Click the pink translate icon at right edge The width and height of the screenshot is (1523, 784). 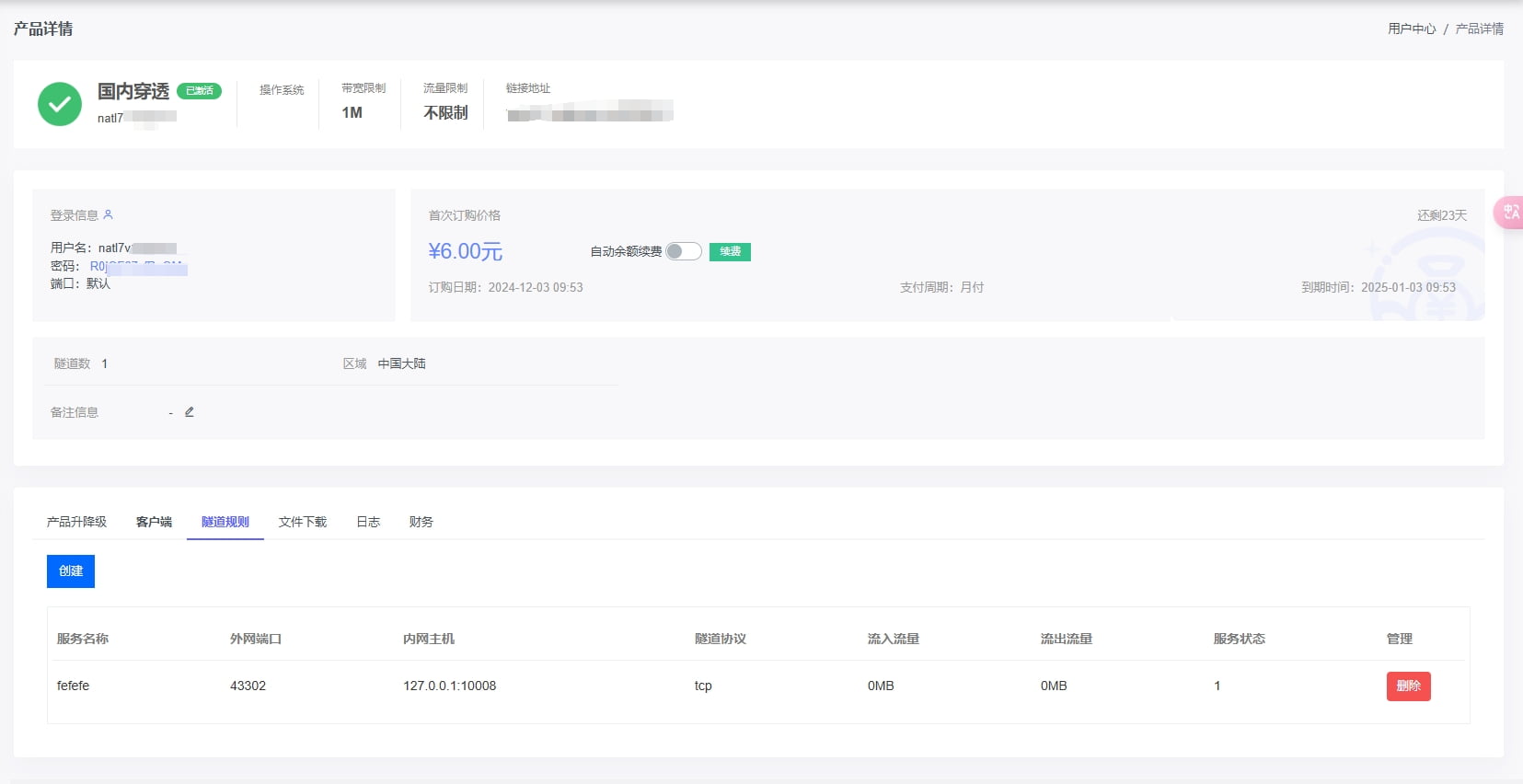[x=1510, y=213]
